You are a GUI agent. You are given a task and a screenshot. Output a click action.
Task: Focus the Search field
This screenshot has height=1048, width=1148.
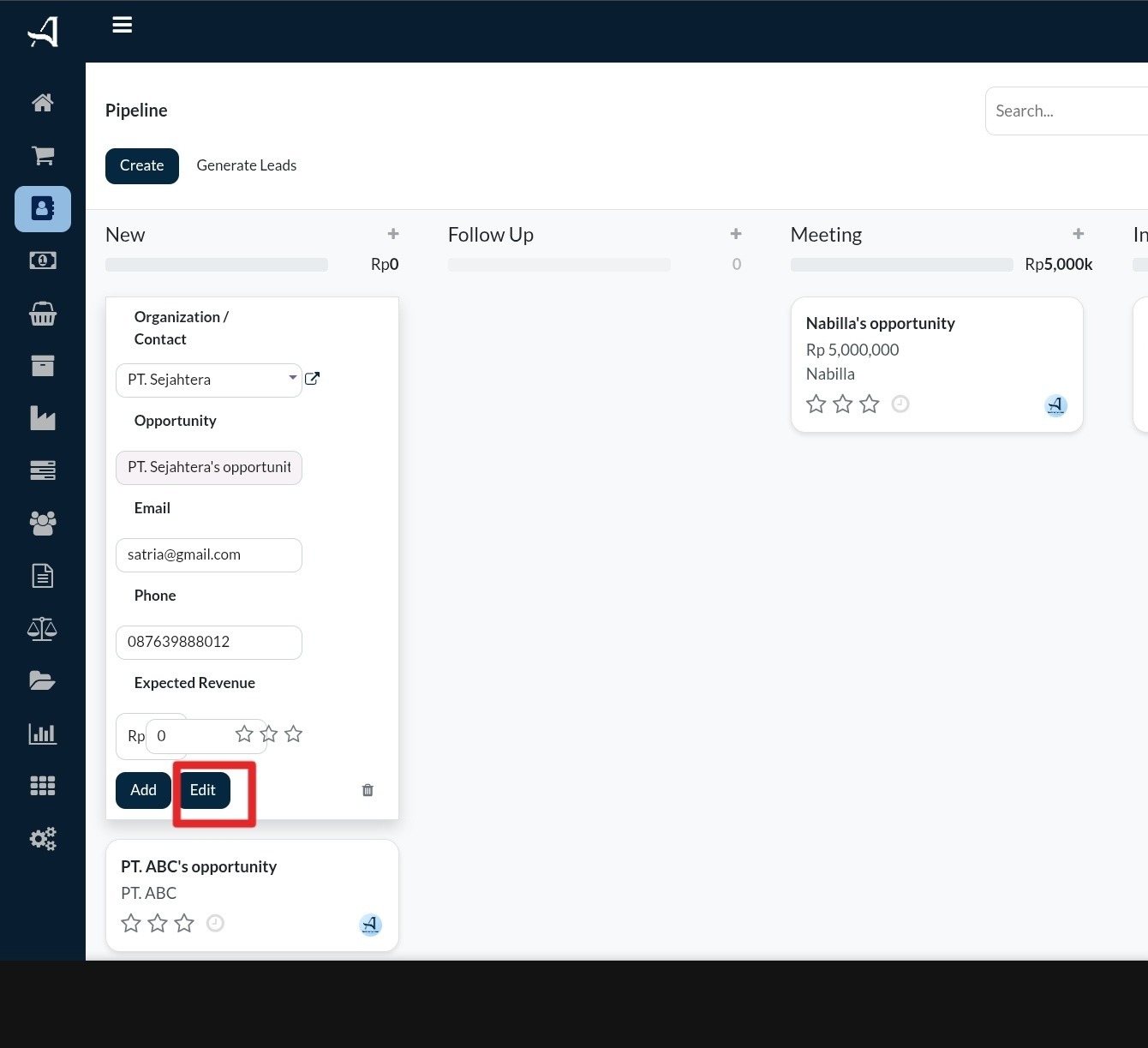[1067, 111]
